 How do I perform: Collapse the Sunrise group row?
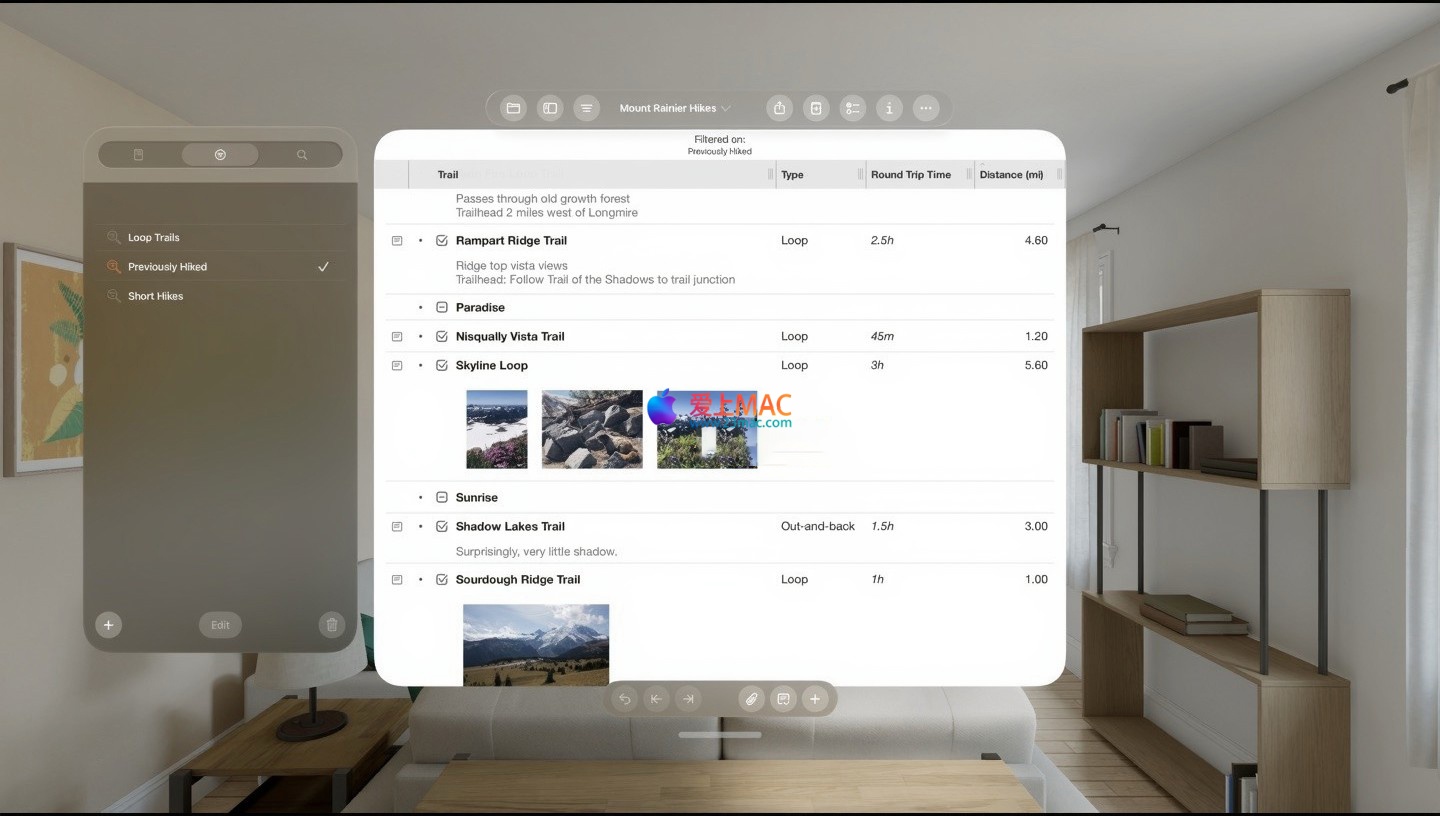442,497
